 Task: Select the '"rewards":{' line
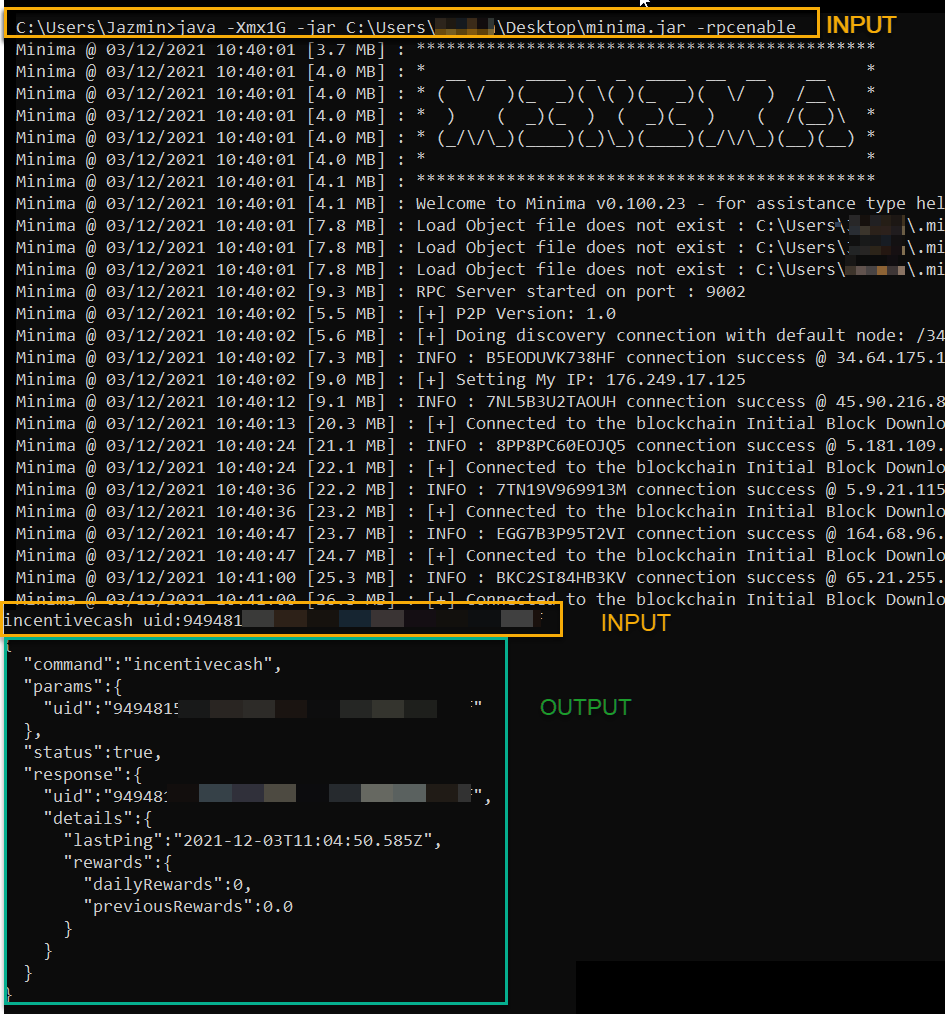(118, 862)
